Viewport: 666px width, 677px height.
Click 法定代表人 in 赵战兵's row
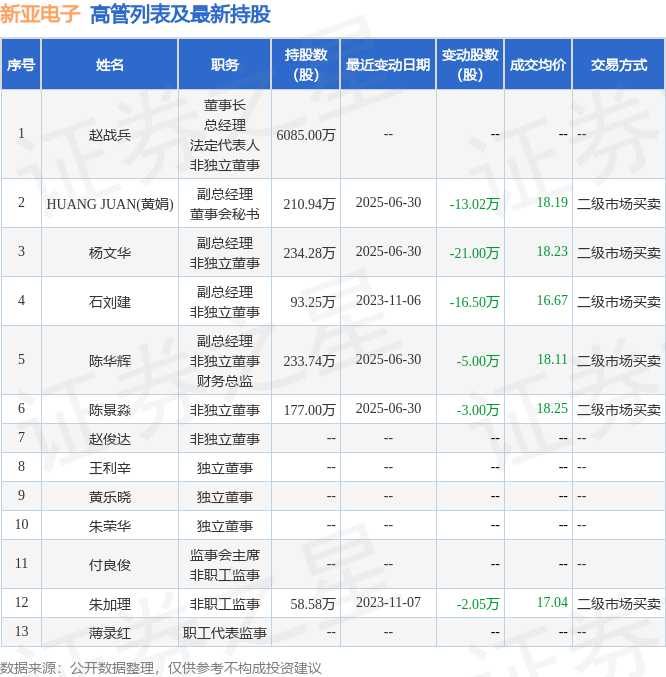pos(225,145)
